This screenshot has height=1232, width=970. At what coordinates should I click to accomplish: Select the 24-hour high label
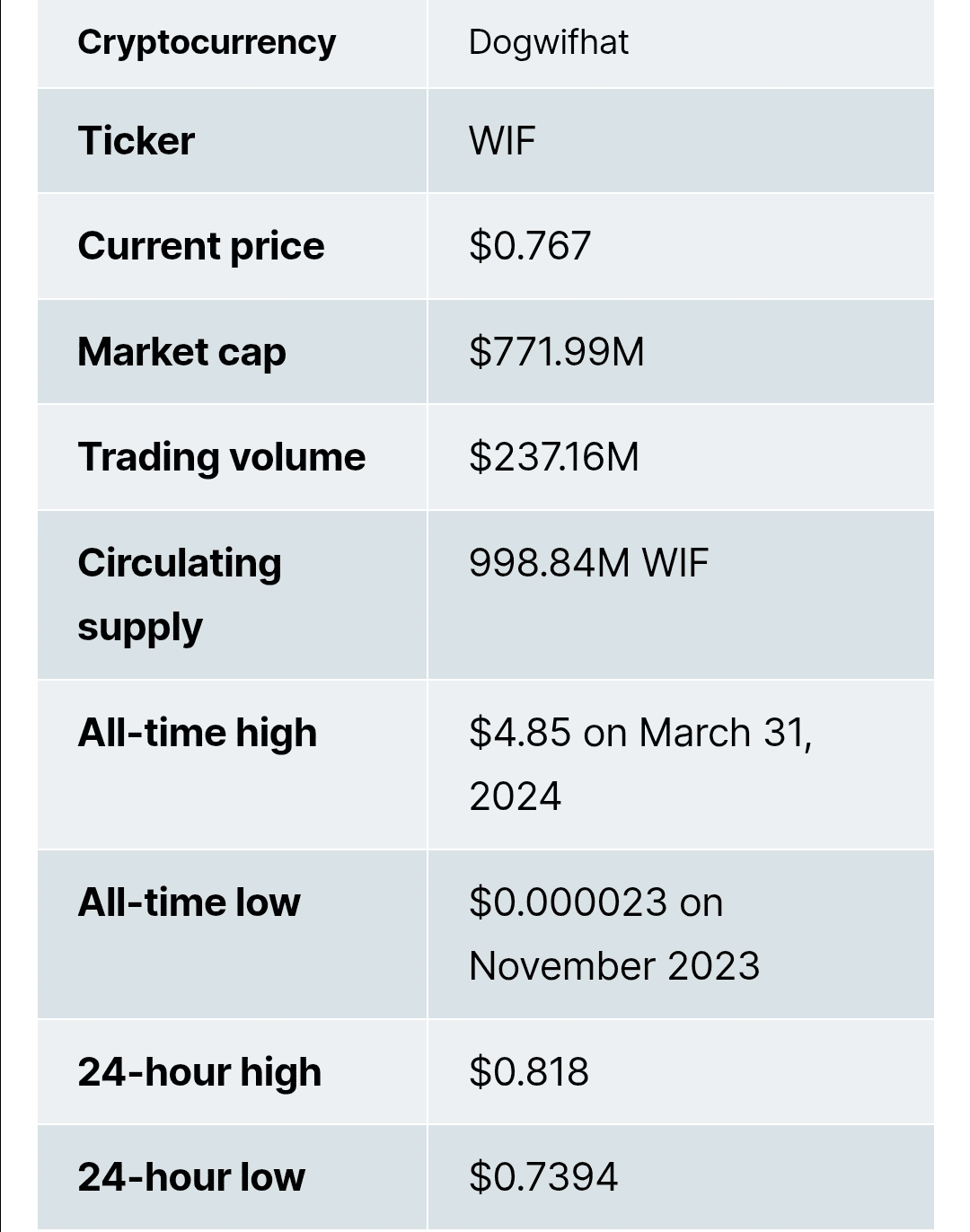(199, 1072)
